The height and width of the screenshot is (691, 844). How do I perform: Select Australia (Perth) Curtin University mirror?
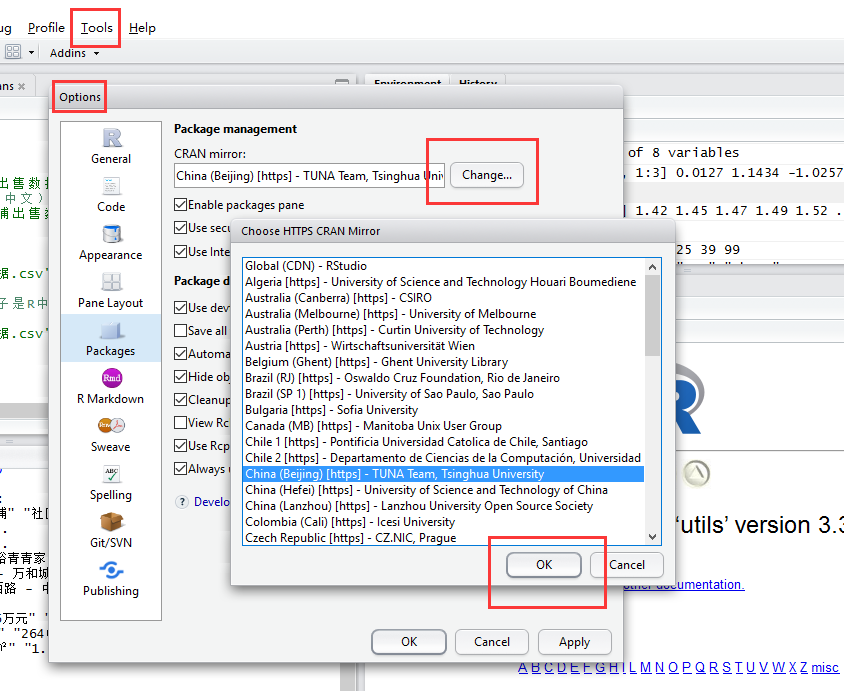443,330
